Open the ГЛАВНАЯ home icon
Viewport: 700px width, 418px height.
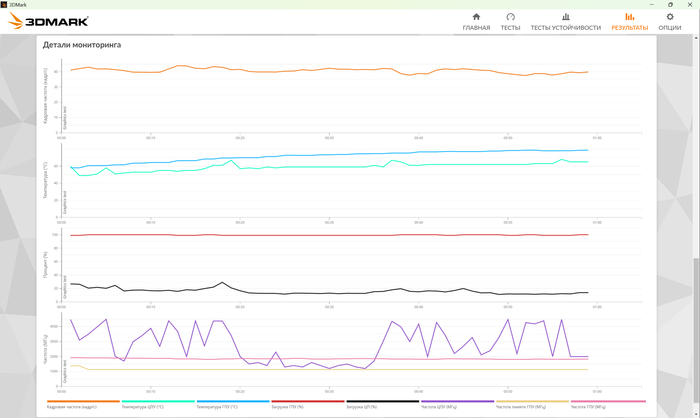(476, 17)
